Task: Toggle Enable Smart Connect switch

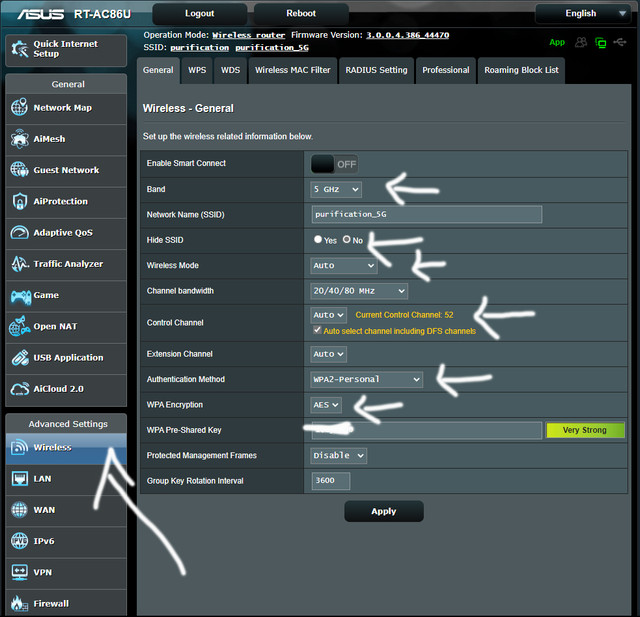Action: [x=334, y=164]
